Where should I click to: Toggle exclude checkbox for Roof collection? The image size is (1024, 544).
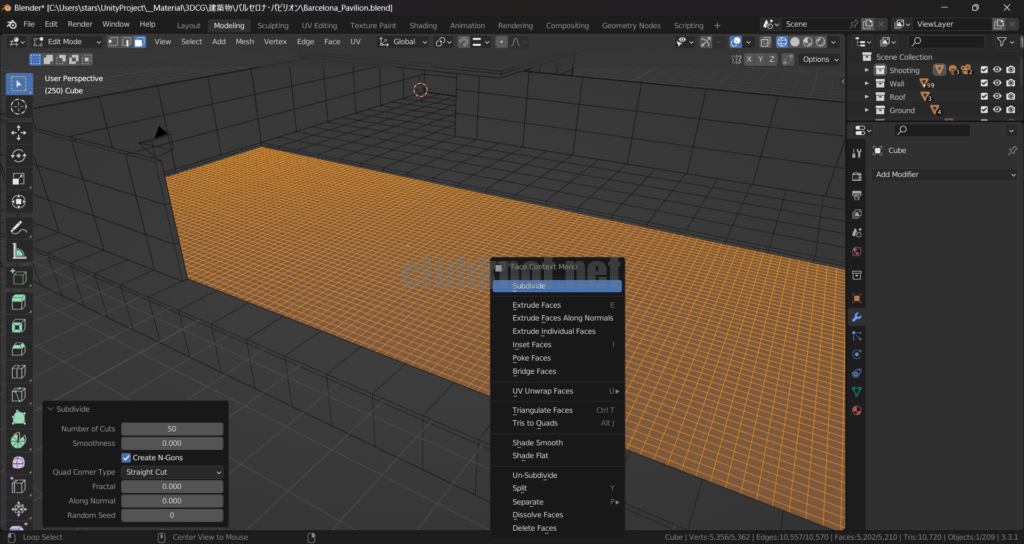click(984, 97)
